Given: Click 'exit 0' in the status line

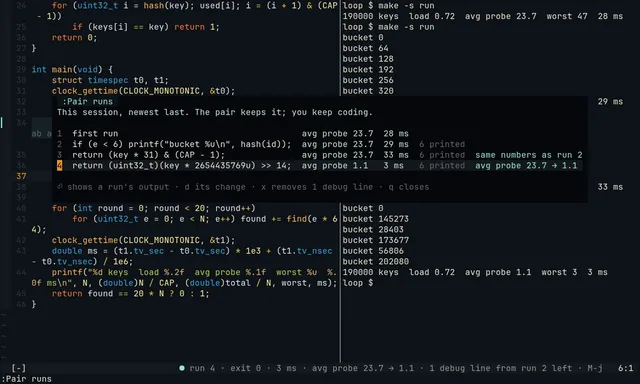Looking at the screenshot, I should 245,368.
